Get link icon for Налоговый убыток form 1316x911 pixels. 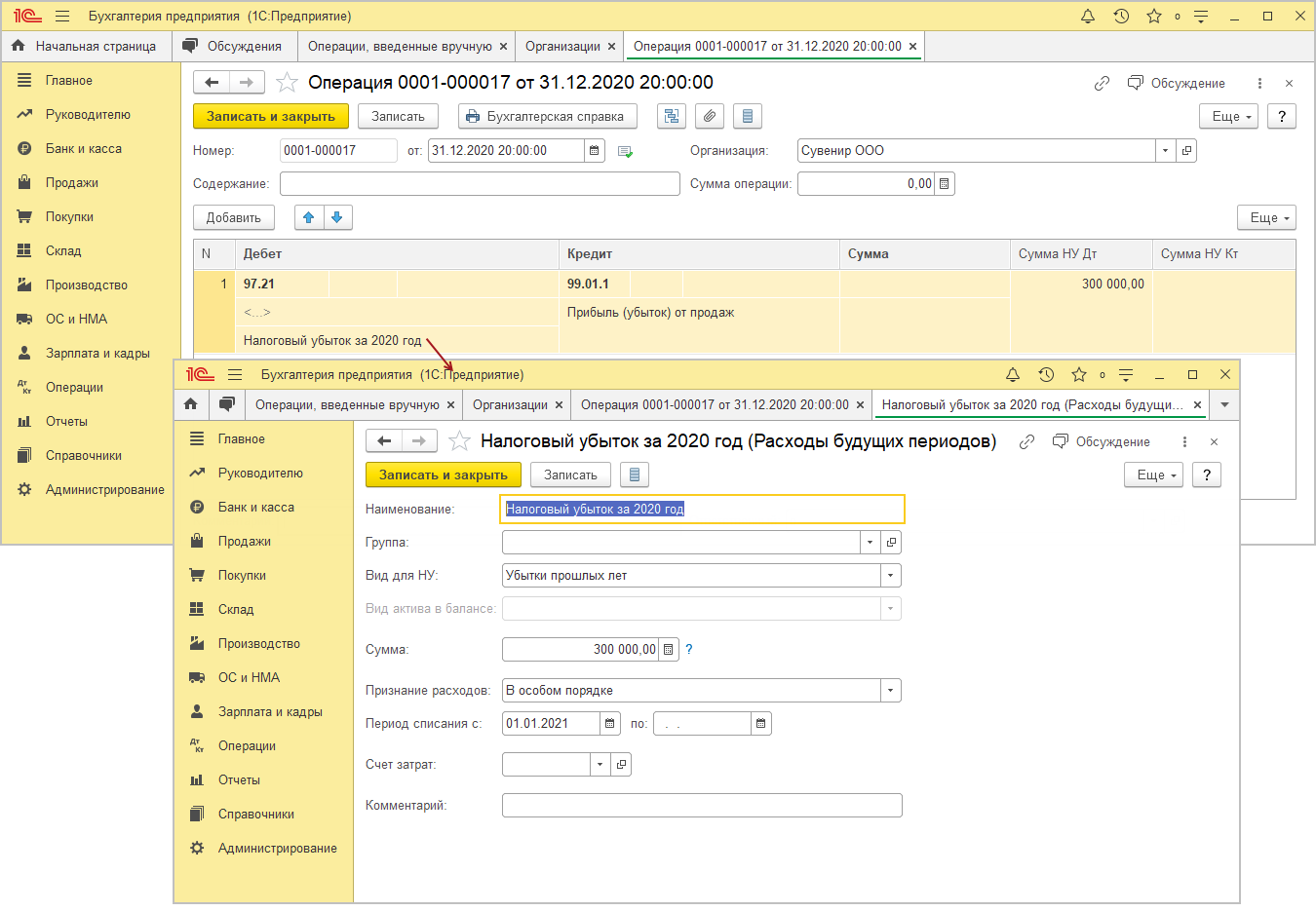(1026, 442)
